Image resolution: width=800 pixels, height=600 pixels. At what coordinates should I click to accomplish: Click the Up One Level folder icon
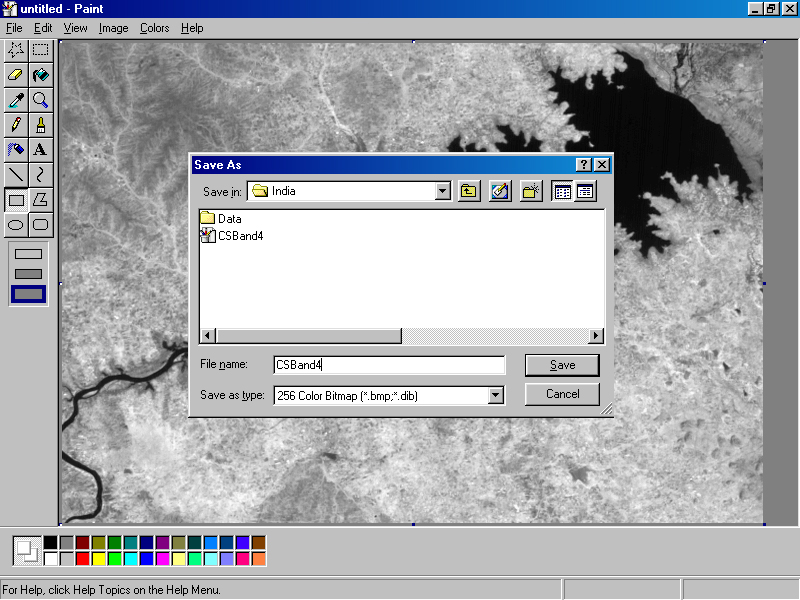point(468,191)
